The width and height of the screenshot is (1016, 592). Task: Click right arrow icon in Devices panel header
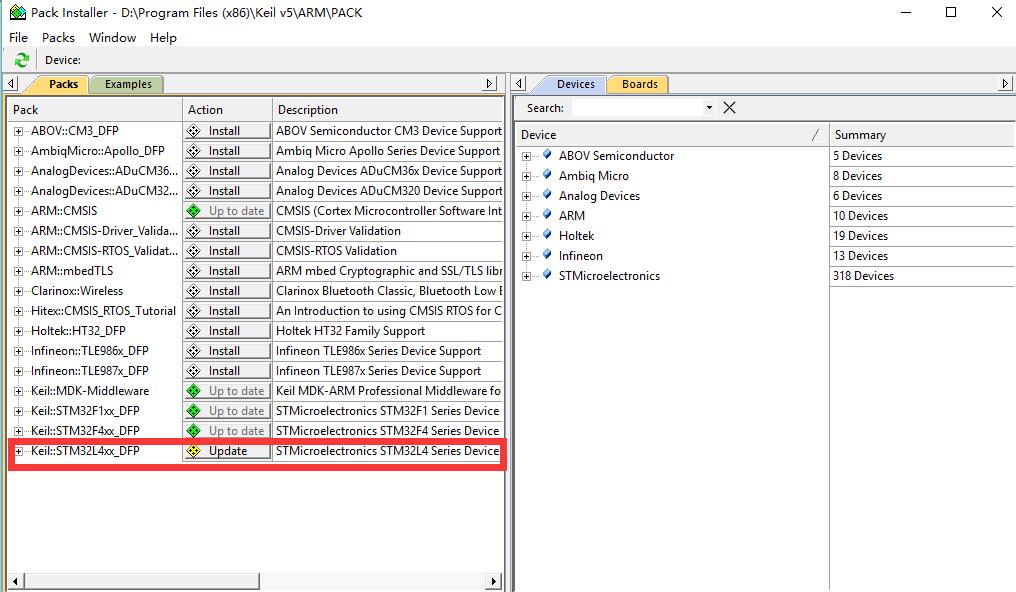(x=1003, y=84)
